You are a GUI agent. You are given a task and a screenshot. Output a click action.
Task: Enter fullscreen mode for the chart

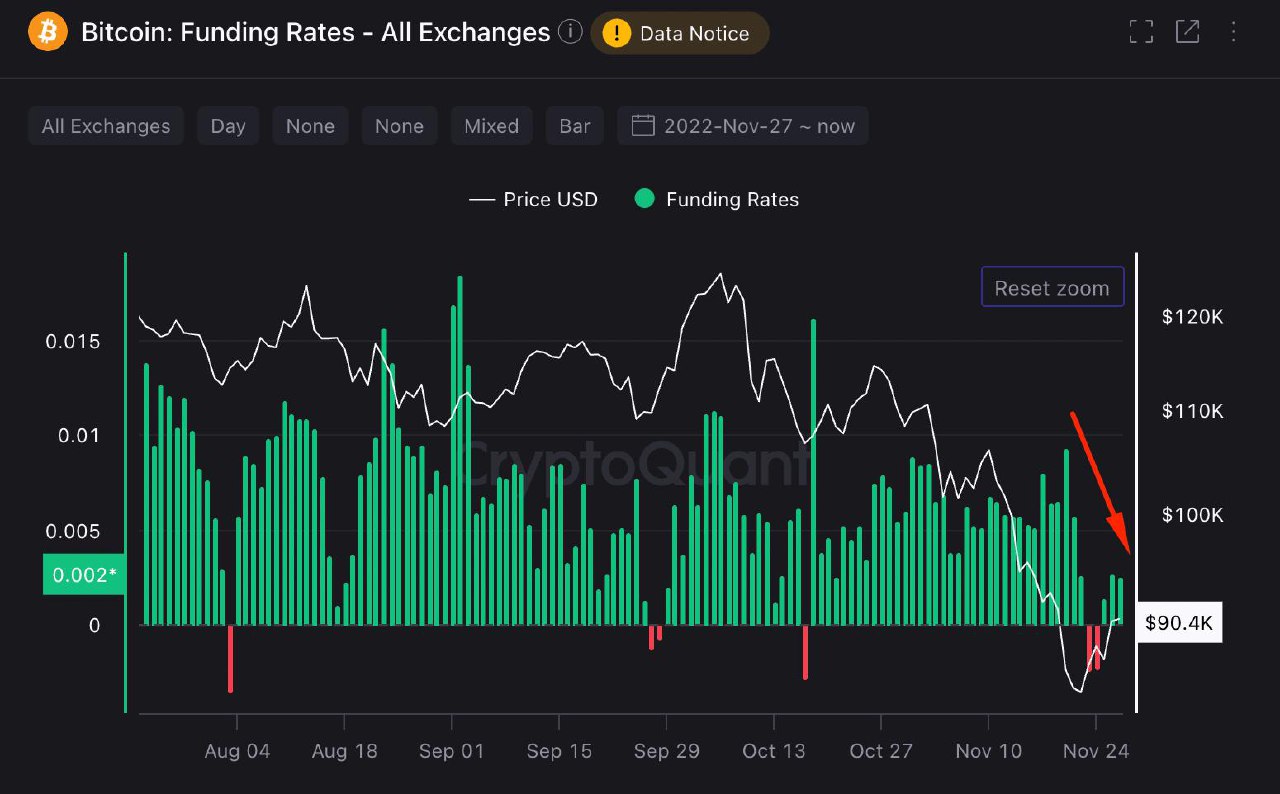[x=1141, y=32]
